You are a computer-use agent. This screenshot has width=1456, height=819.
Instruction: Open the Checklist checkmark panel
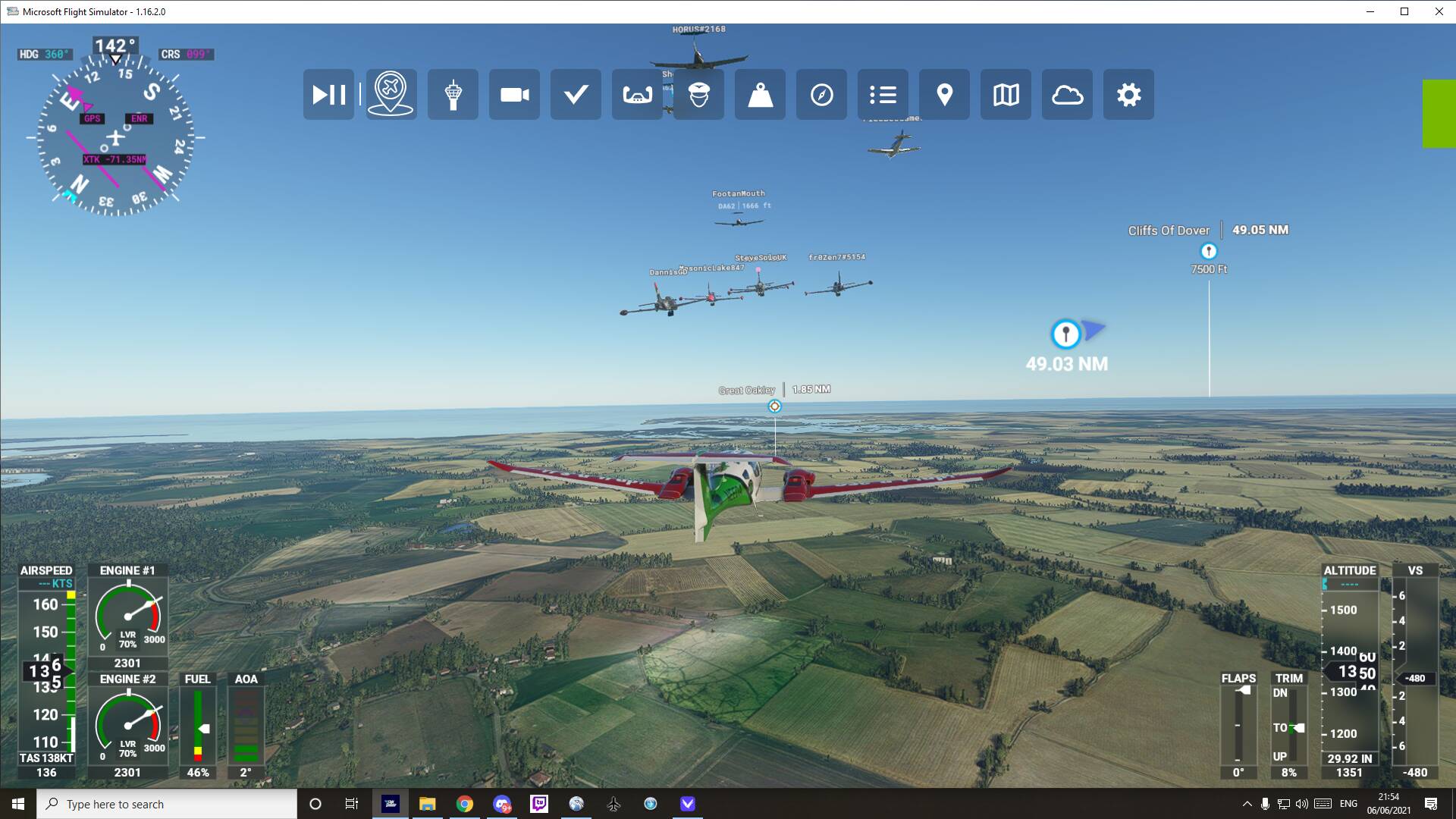pyautogui.click(x=576, y=95)
